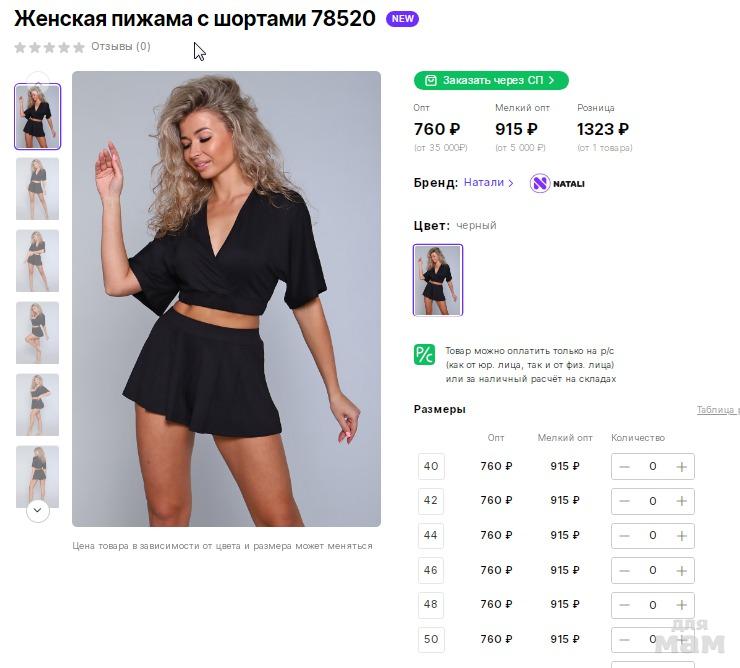Image resolution: width=740 pixels, height=668 pixels.
Task: Open the Таблица размеров link
Action: [x=718, y=410]
